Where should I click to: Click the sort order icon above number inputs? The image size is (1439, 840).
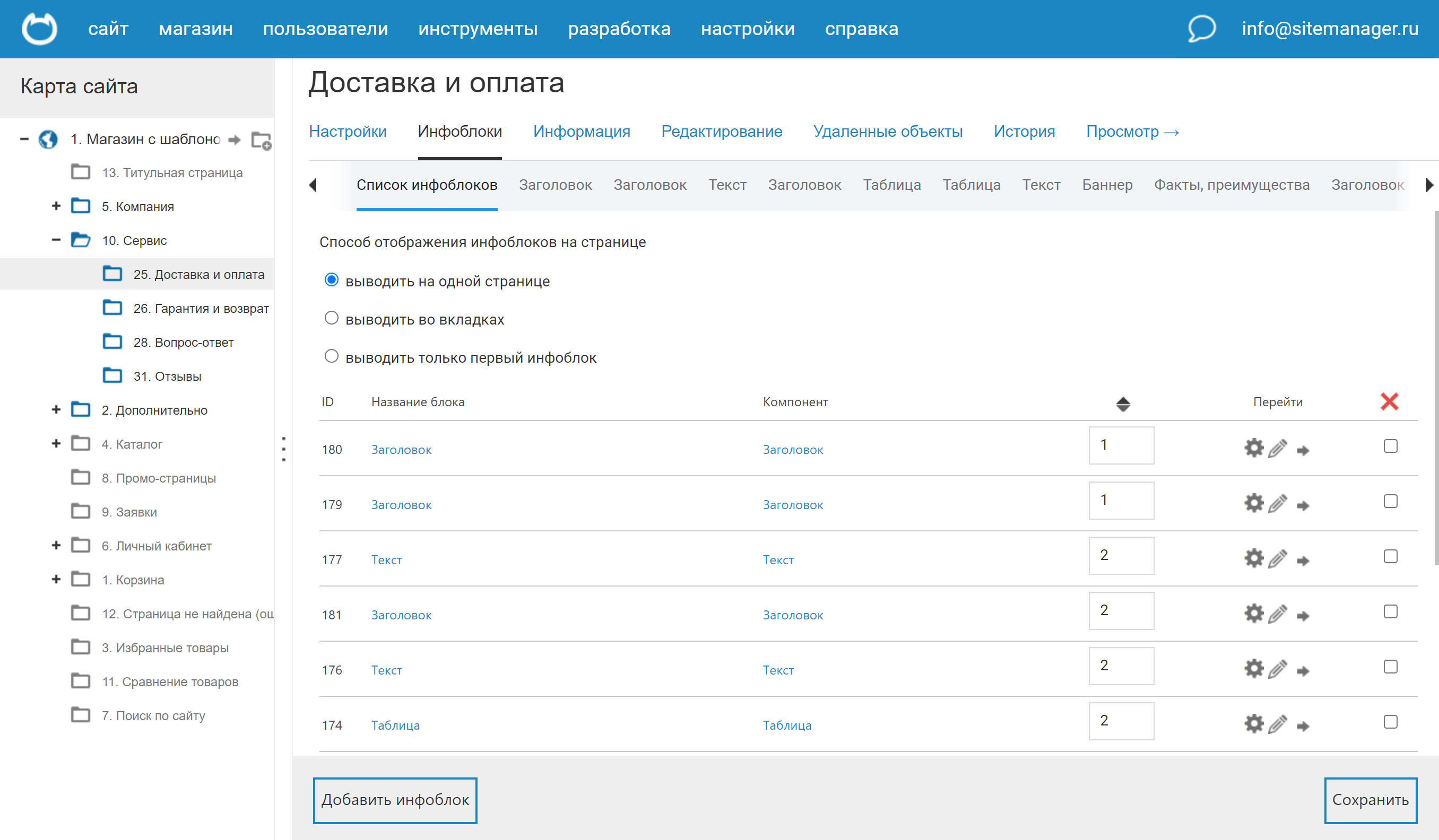click(1123, 405)
